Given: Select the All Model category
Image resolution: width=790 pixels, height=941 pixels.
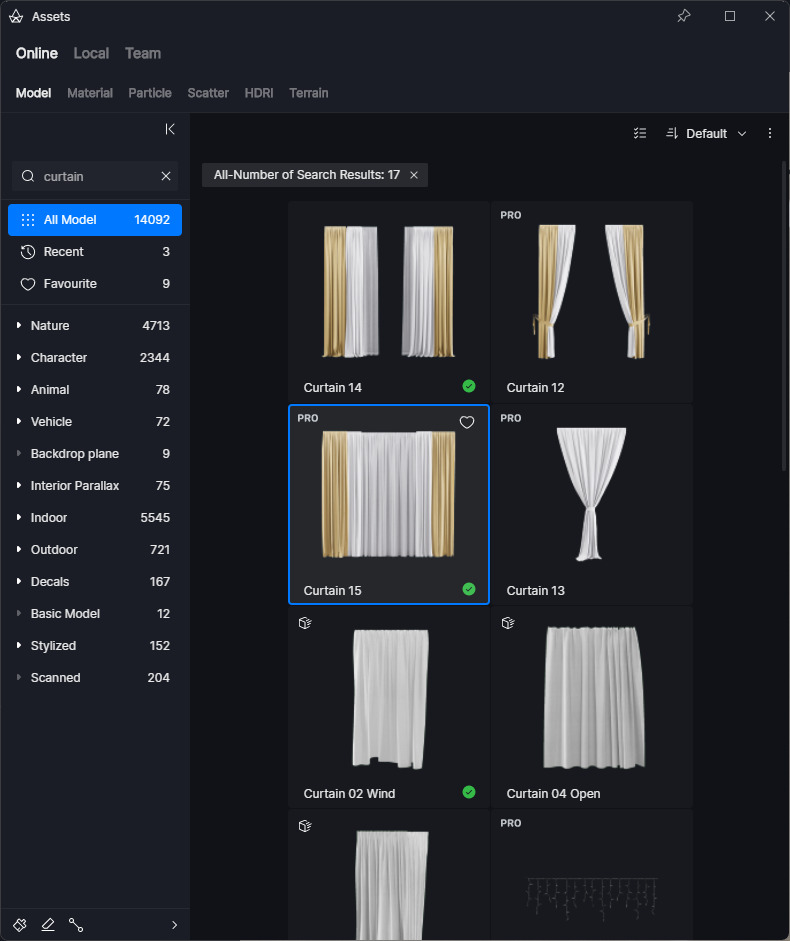Looking at the screenshot, I should (95, 220).
